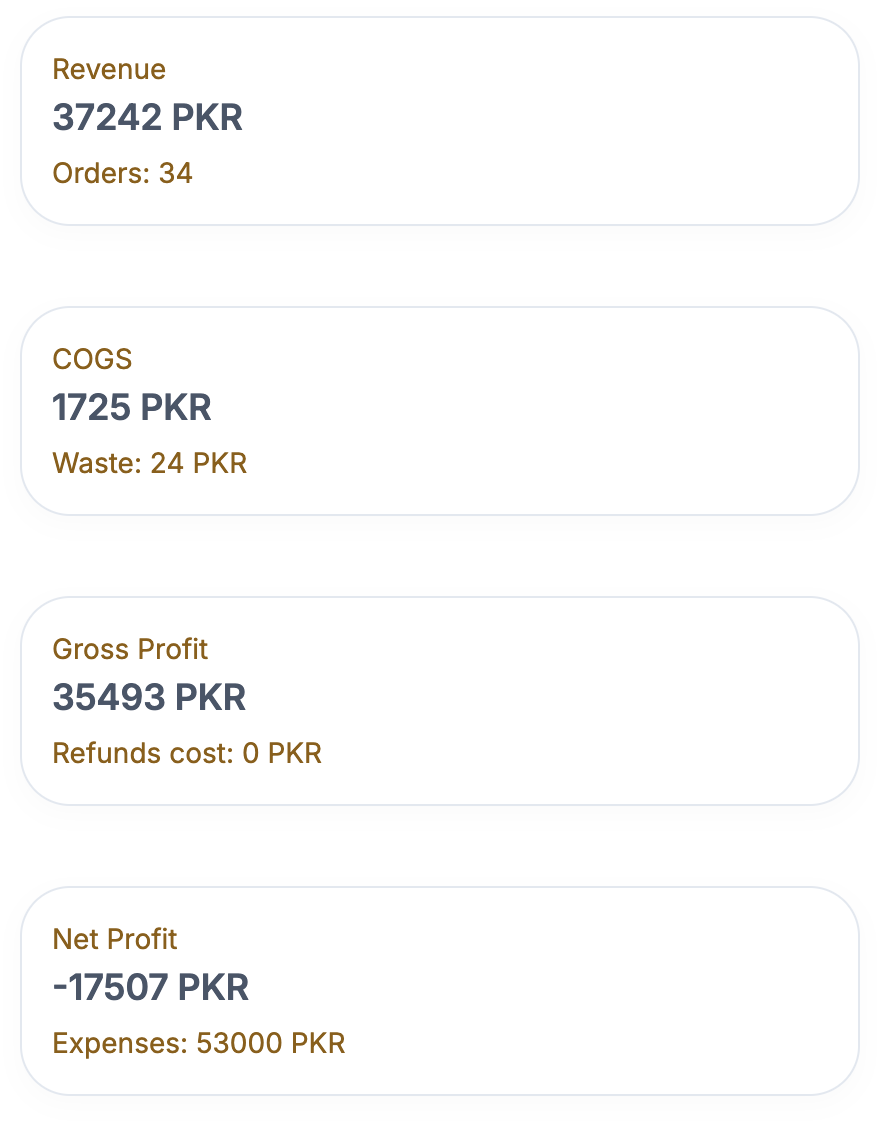Screen dimensions: 882x1128
Task: Click the Net Profit card title
Action: pos(115,940)
